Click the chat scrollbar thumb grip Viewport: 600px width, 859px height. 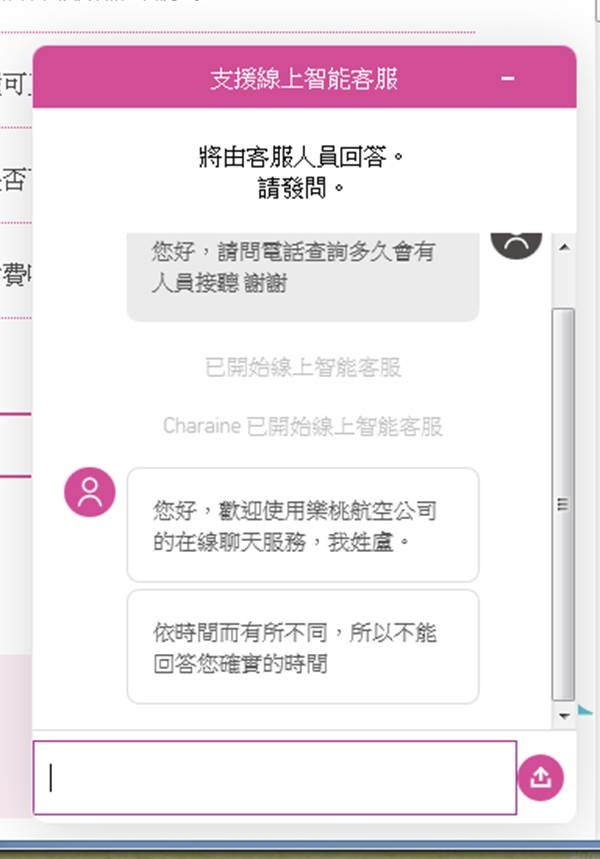[x=563, y=504]
